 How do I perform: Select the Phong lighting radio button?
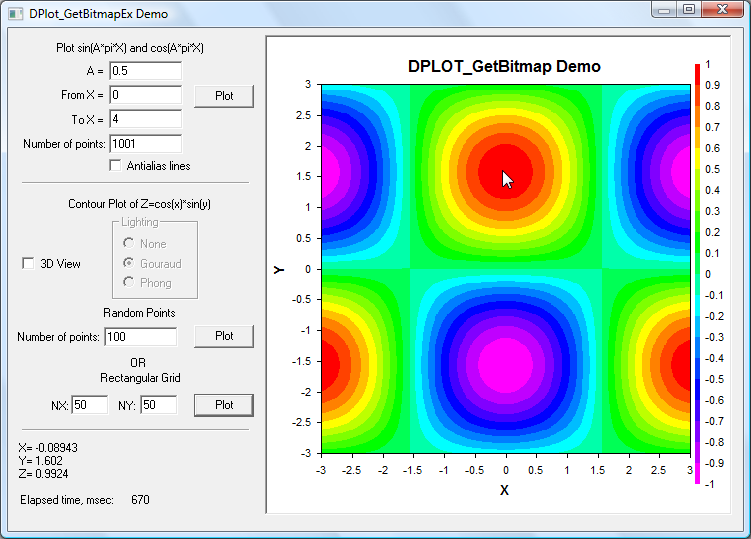point(128,282)
